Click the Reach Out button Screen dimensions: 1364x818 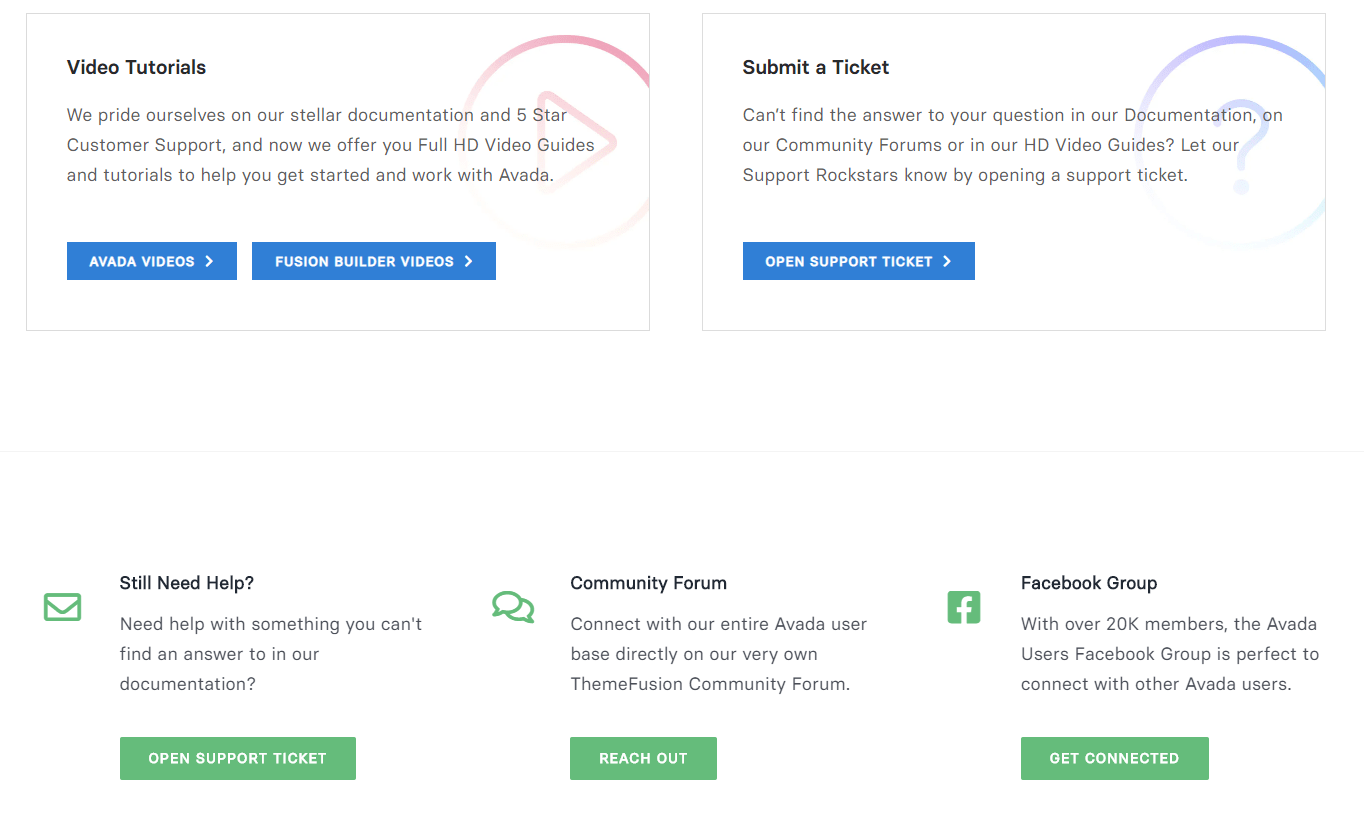pos(643,758)
